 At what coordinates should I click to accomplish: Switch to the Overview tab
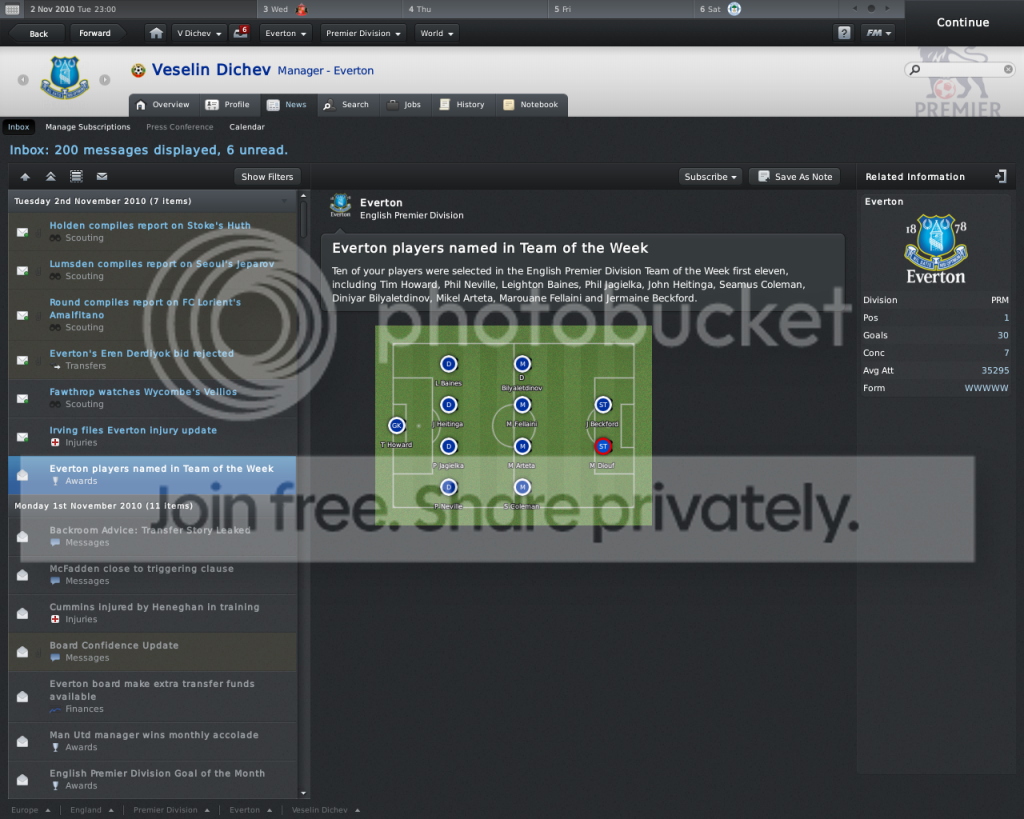click(163, 104)
